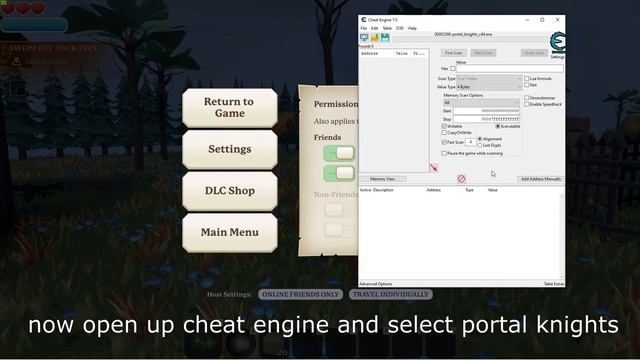
Task: Open Memory View
Action: pyautogui.click(x=382, y=179)
